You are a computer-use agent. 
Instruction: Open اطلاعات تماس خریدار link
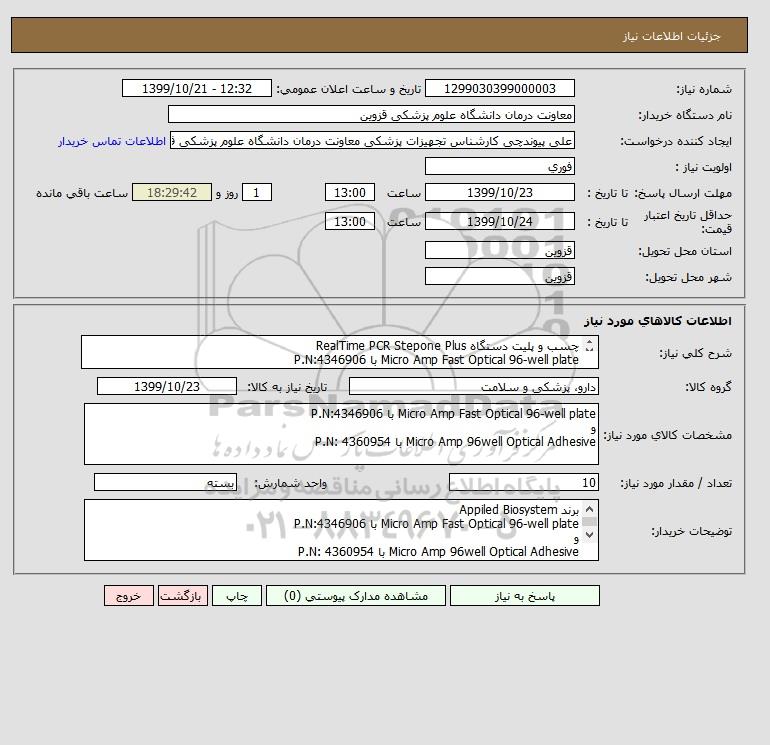pyautogui.click(x=112, y=141)
